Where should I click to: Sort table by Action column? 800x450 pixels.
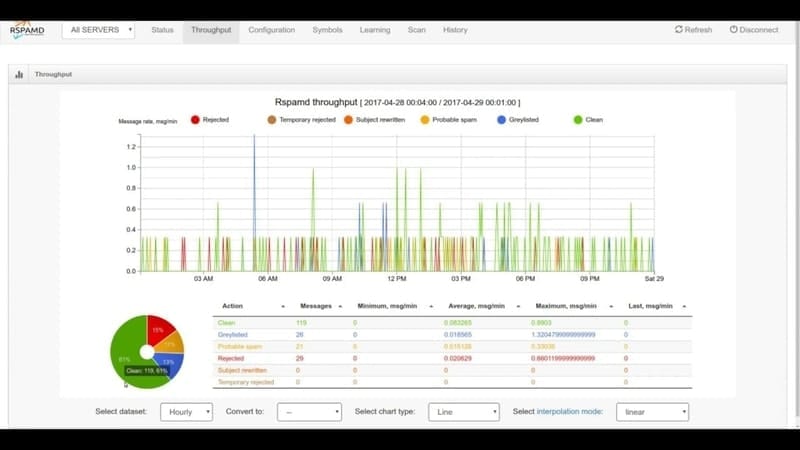pos(253,306)
